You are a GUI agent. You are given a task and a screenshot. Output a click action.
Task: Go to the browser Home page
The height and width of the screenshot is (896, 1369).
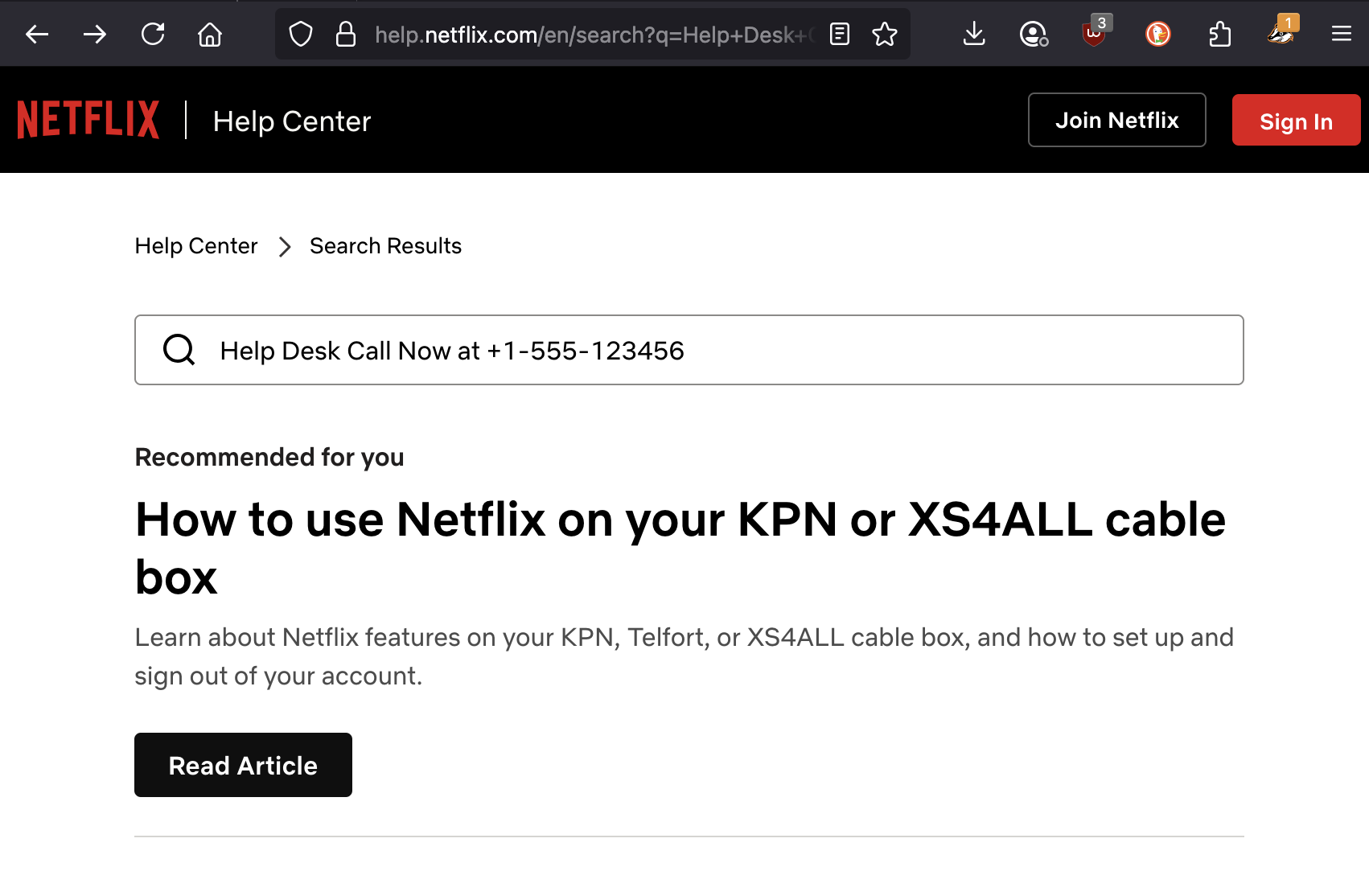[210, 34]
